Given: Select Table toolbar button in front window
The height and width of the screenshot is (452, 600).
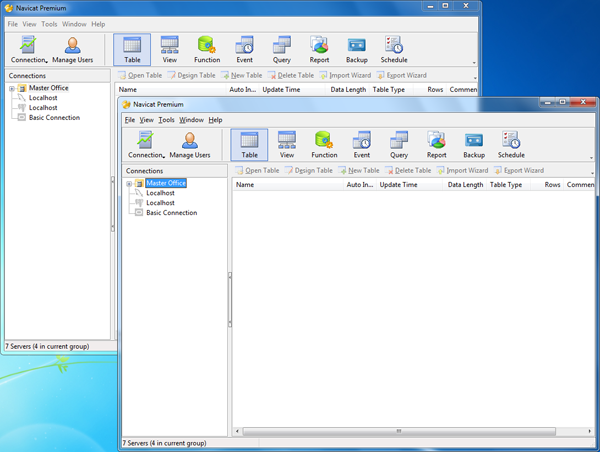Looking at the screenshot, I should pos(249,145).
